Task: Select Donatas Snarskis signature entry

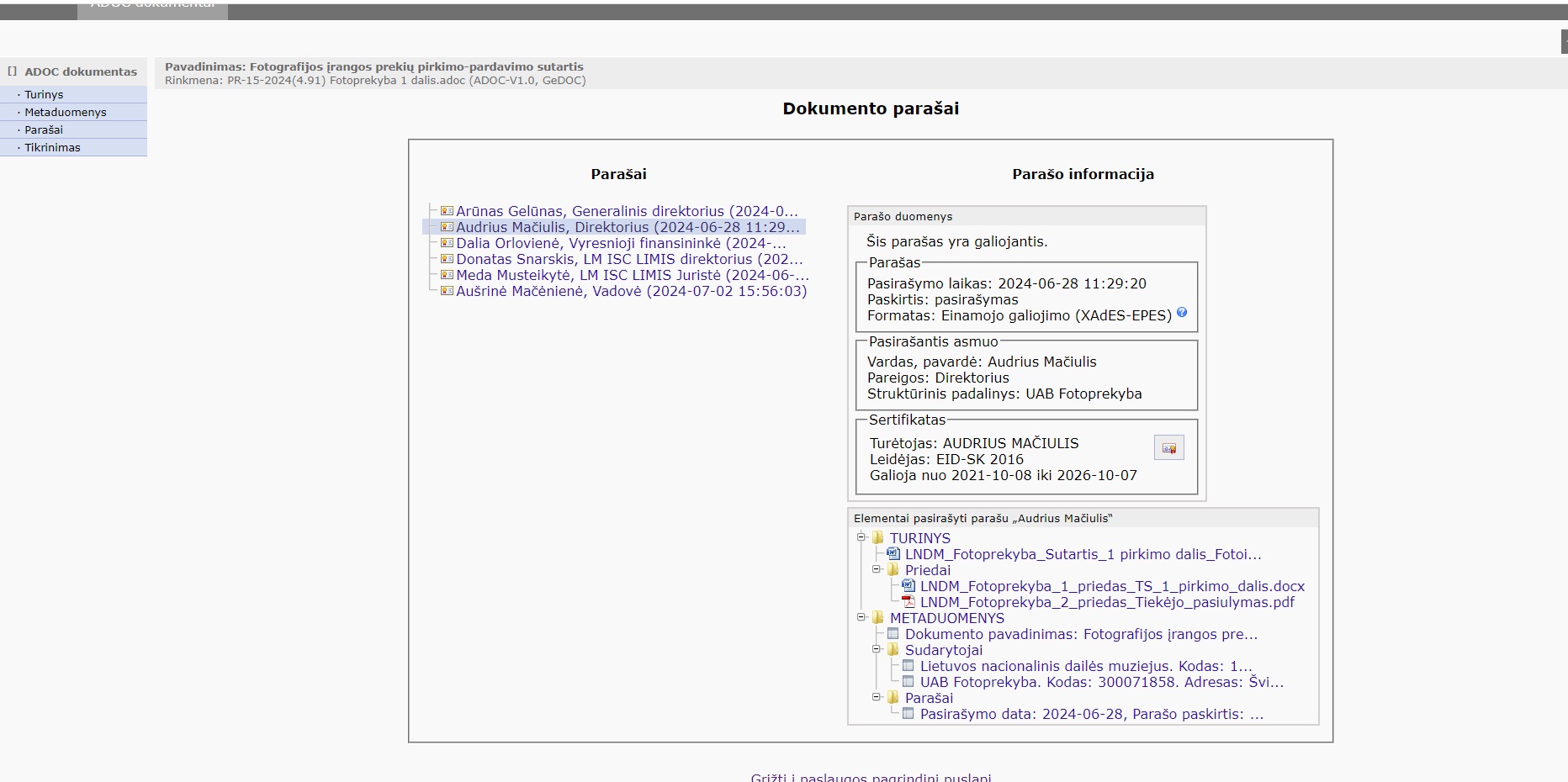Action: pyautogui.click(x=629, y=259)
